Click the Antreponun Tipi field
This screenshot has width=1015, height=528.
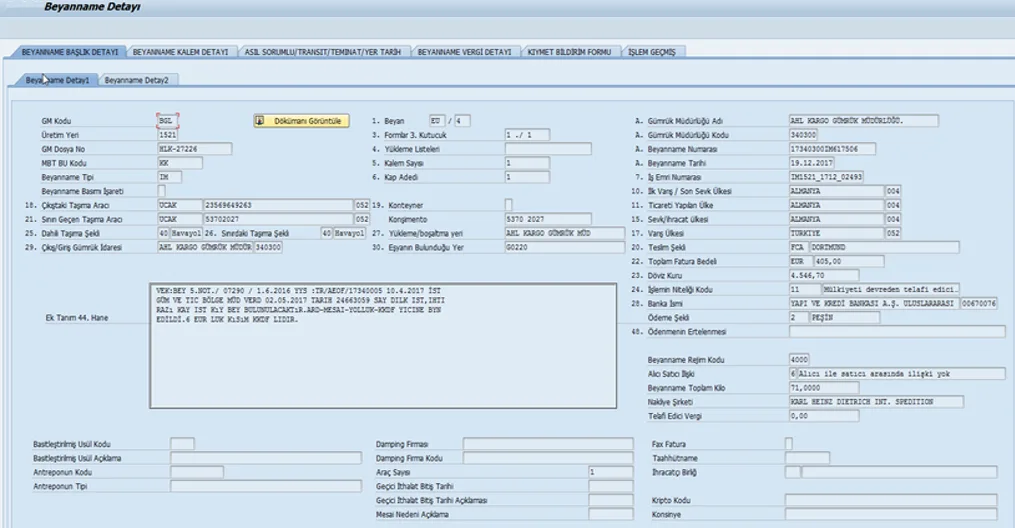265,486
